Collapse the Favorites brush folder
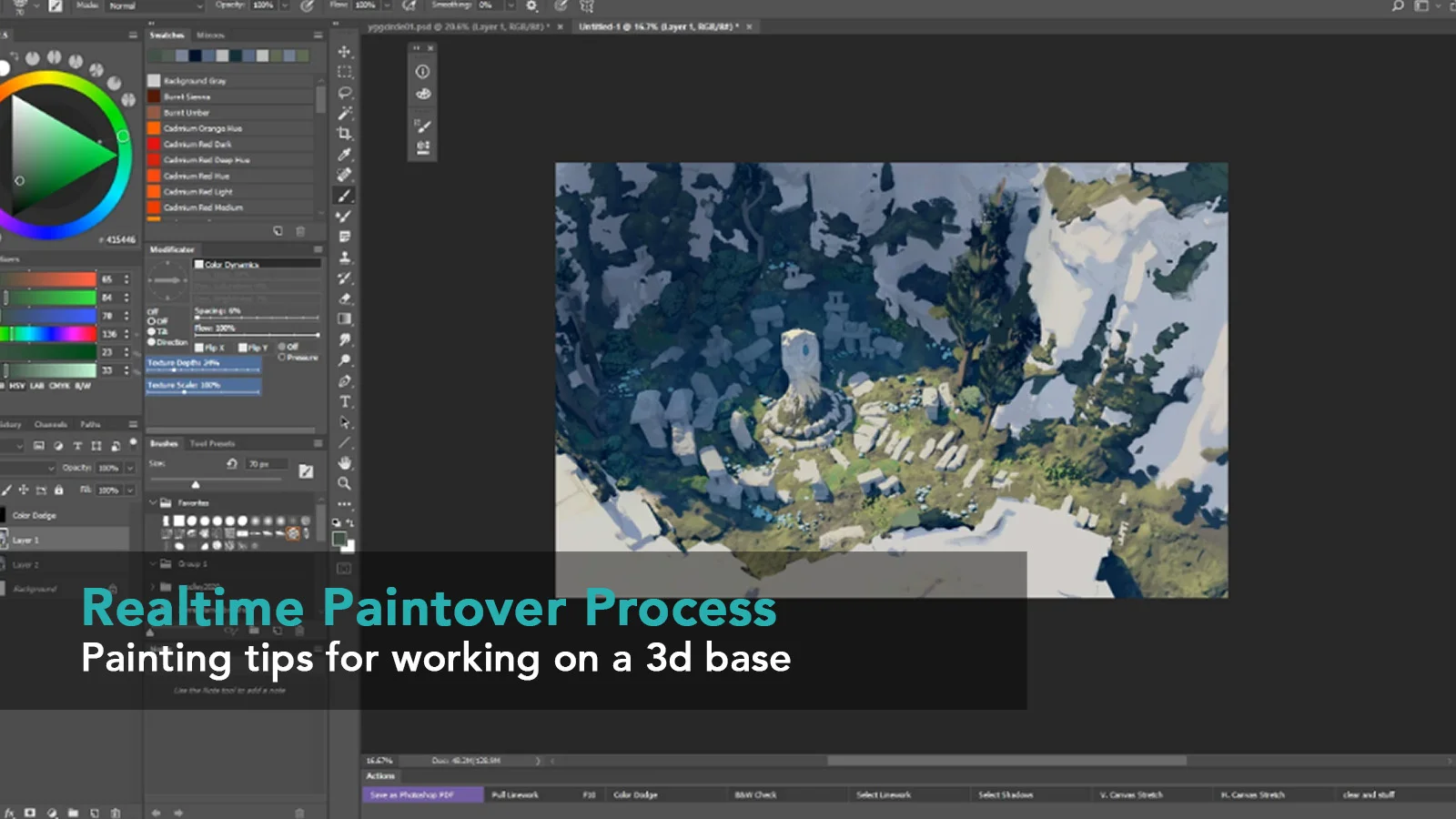 pyautogui.click(x=153, y=501)
